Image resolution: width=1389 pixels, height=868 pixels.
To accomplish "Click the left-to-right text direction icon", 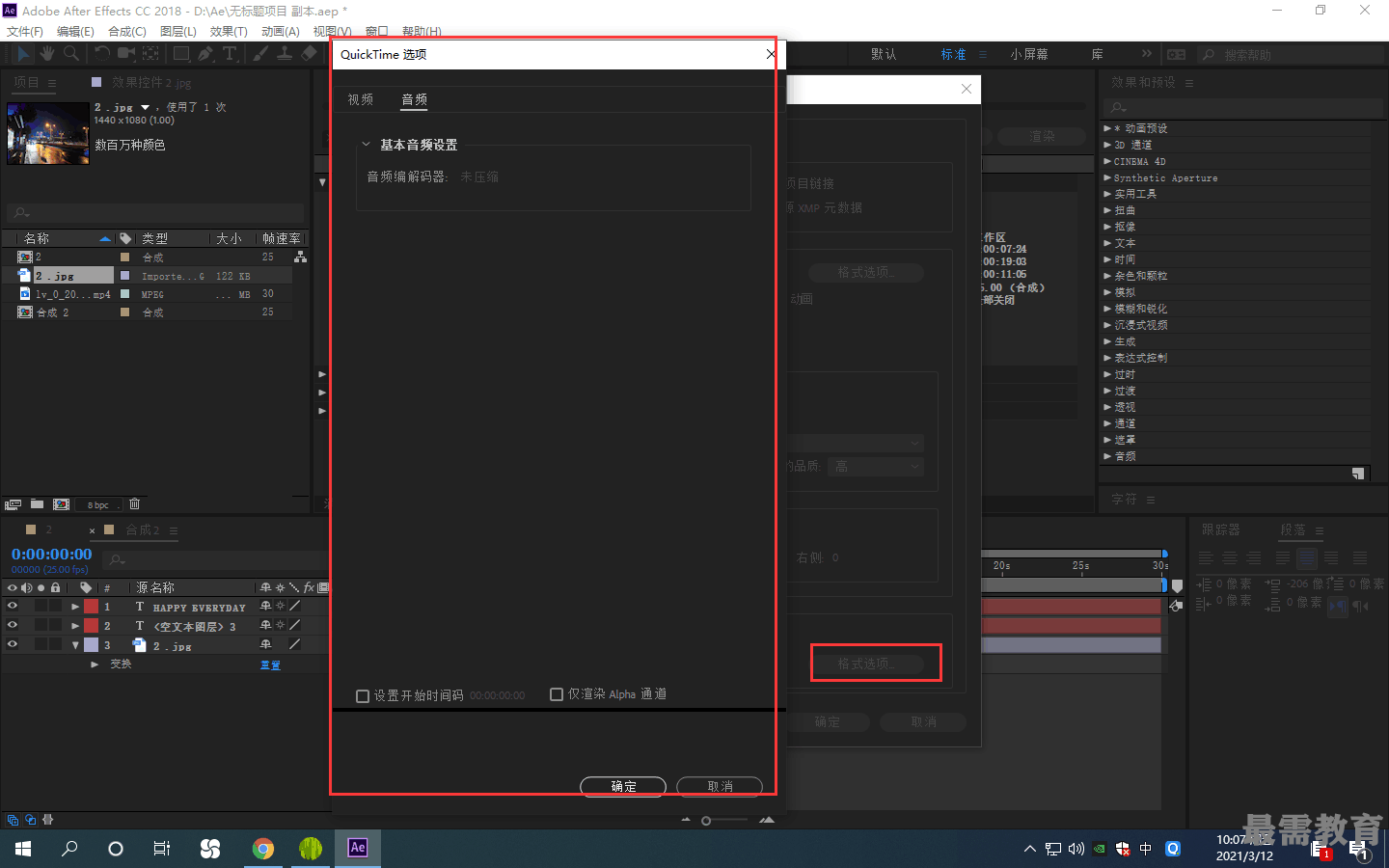I will coord(1337,607).
